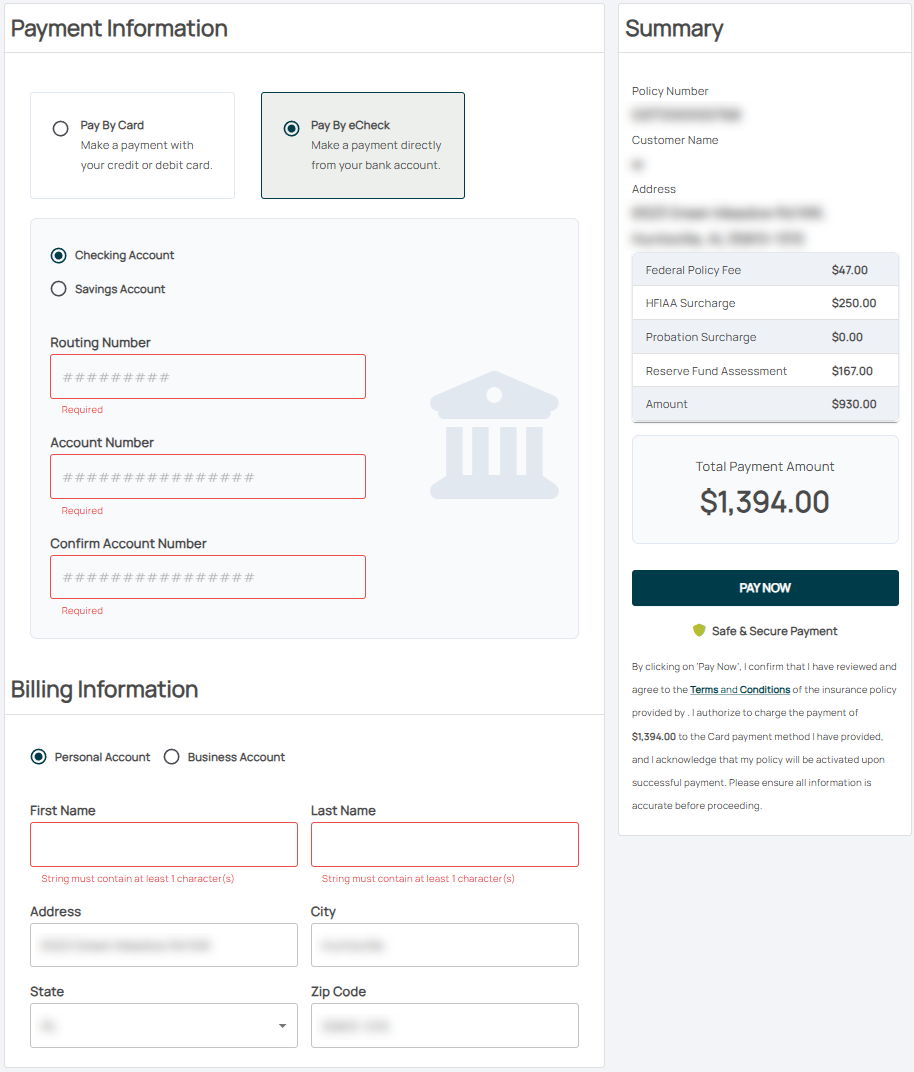Click the billing Address field
This screenshot has width=914, height=1072.
tap(164, 945)
